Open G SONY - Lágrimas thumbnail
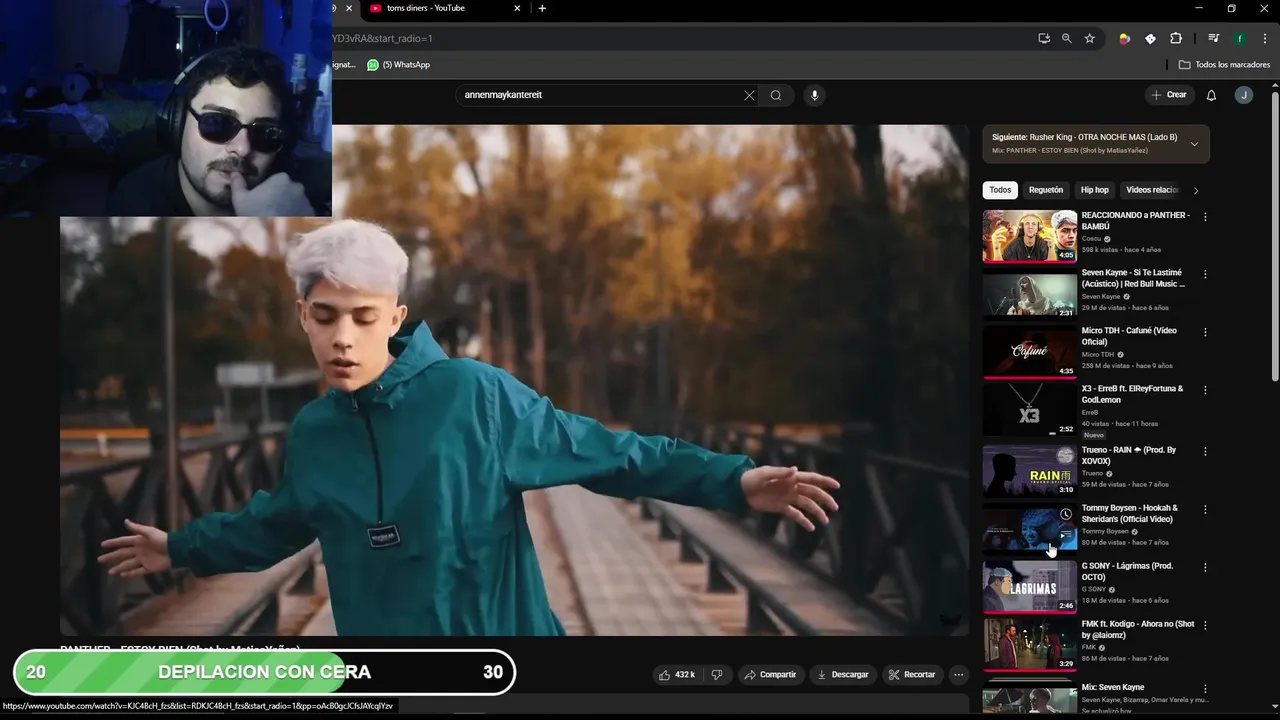1280x720 pixels. click(x=1029, y=587)
